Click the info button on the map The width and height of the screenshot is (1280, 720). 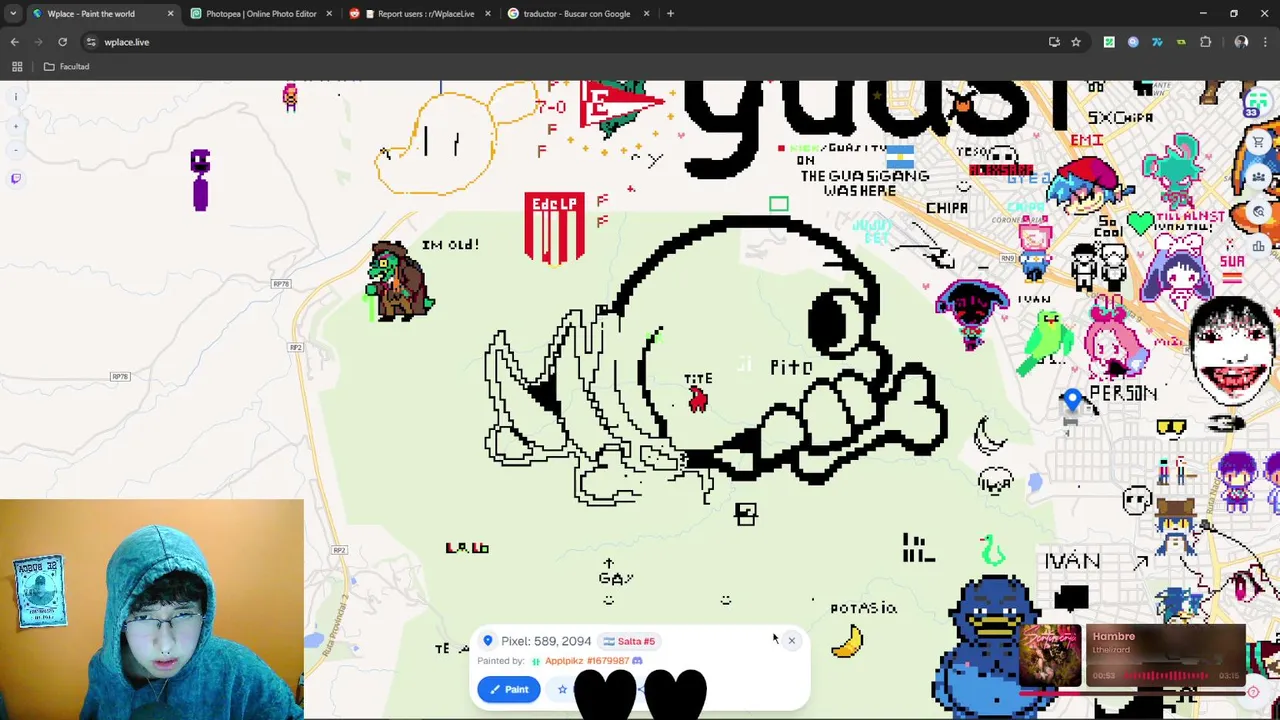click(x=16, y=97)
